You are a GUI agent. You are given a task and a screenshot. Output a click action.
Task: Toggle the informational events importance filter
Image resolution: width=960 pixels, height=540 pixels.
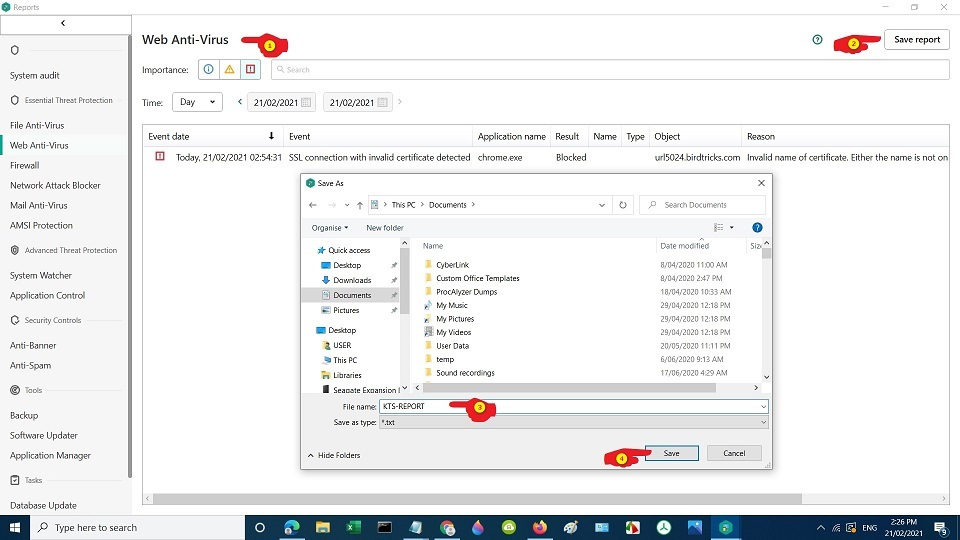click(x=209, y=69)
